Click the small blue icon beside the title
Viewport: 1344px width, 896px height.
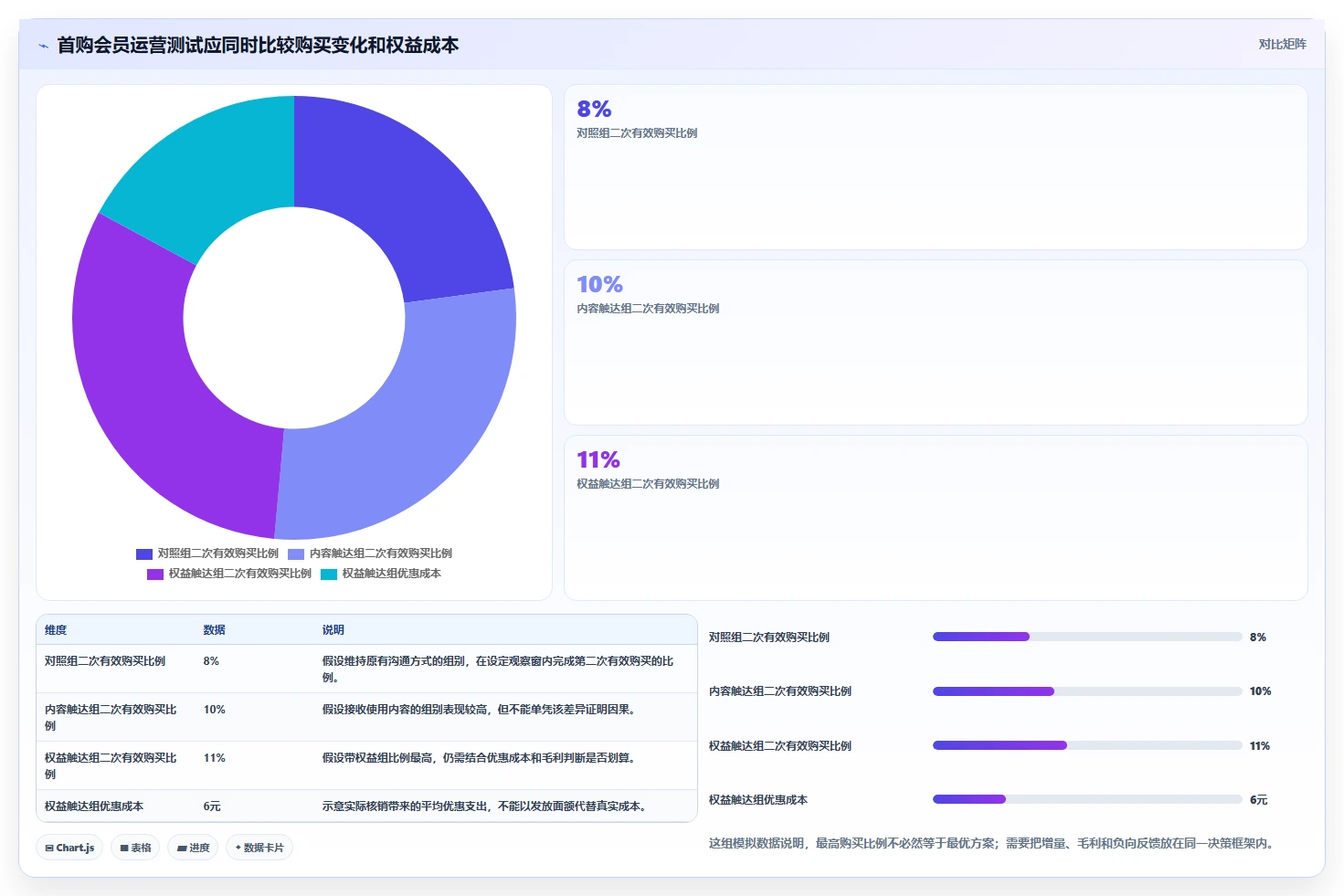[43, 46]
